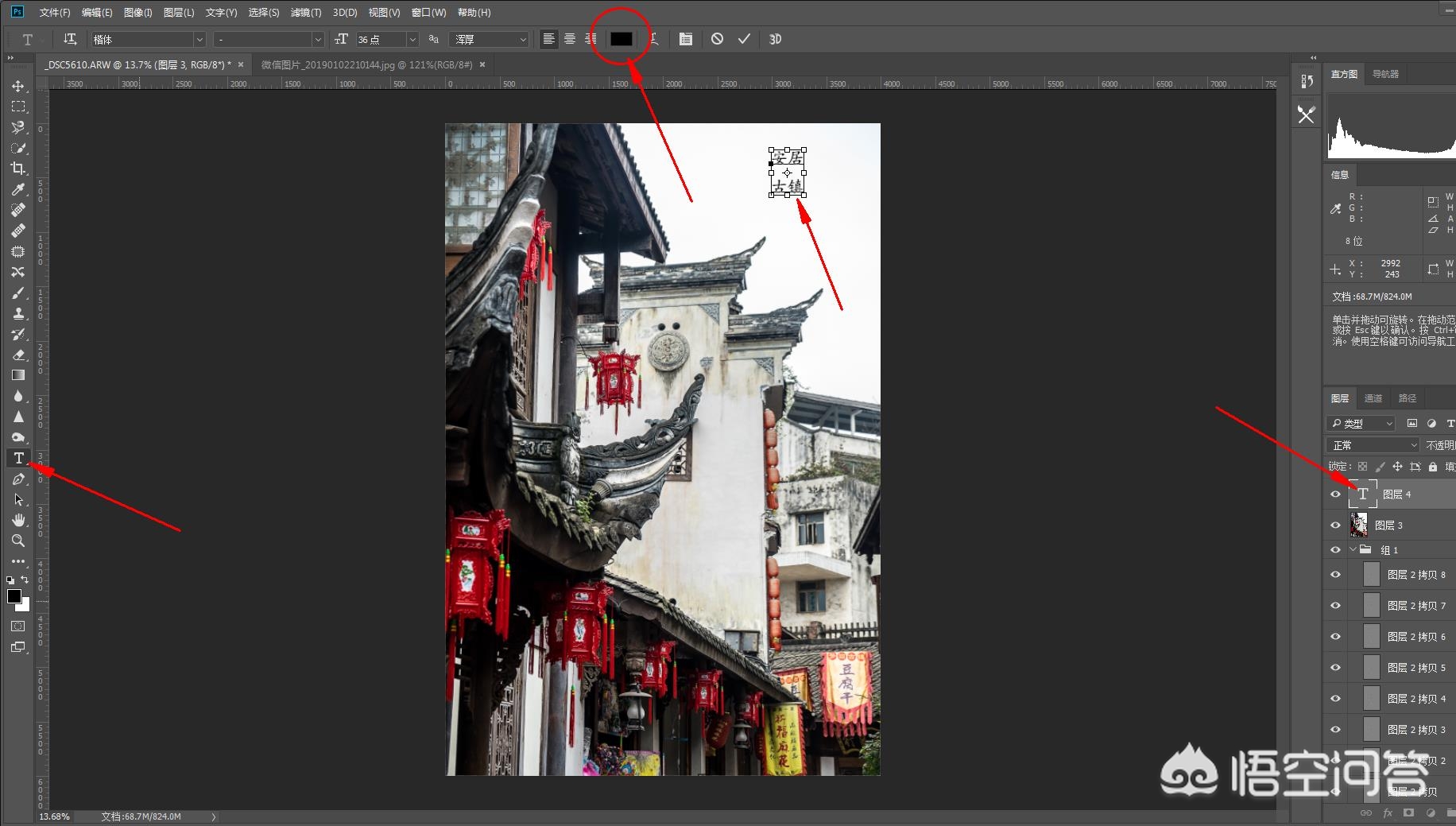1456x826 pixels.
Task: Collapse the 组 1 layer group
Action: [1353, 549]
